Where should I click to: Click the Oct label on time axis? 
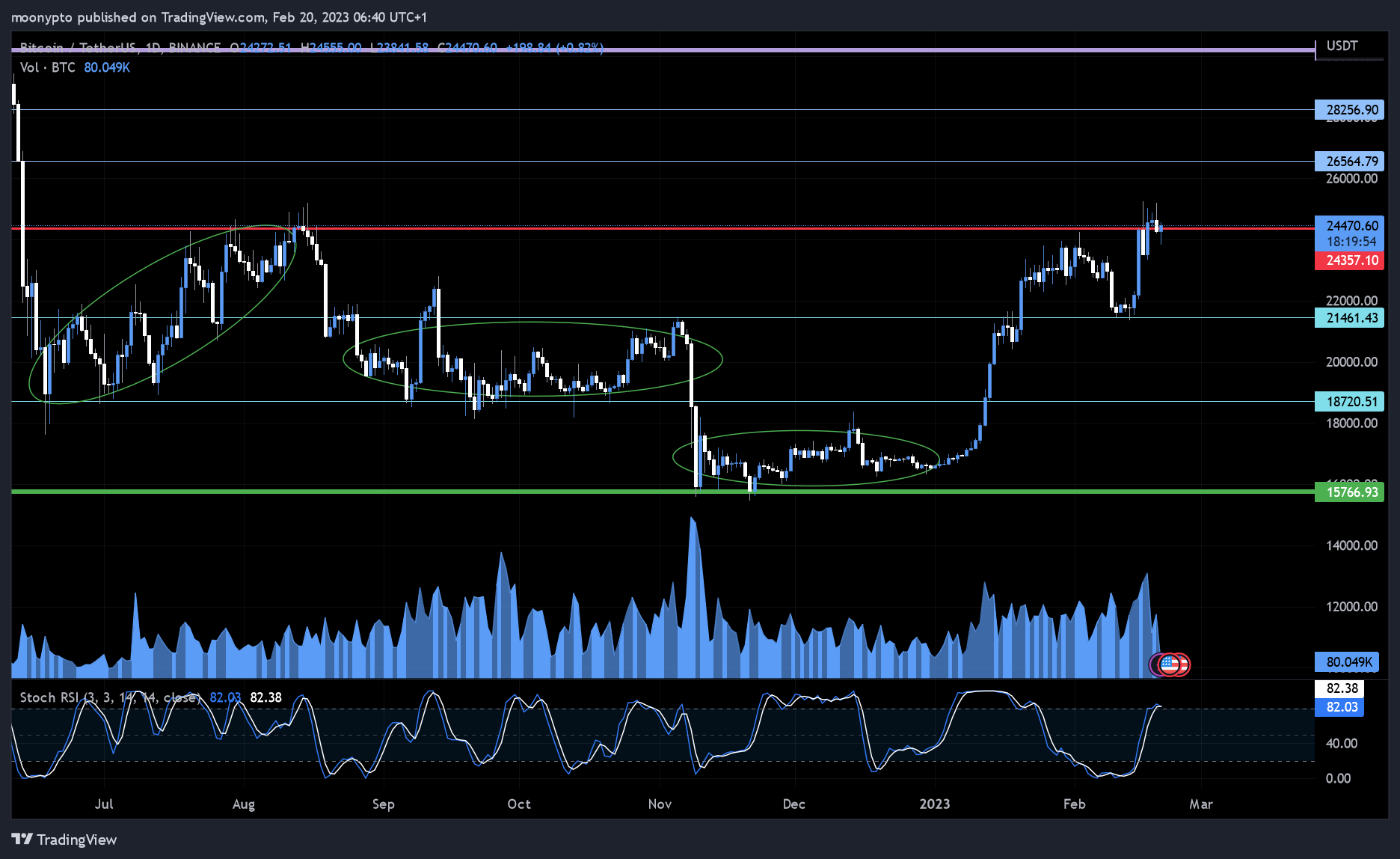pos(519,804)
